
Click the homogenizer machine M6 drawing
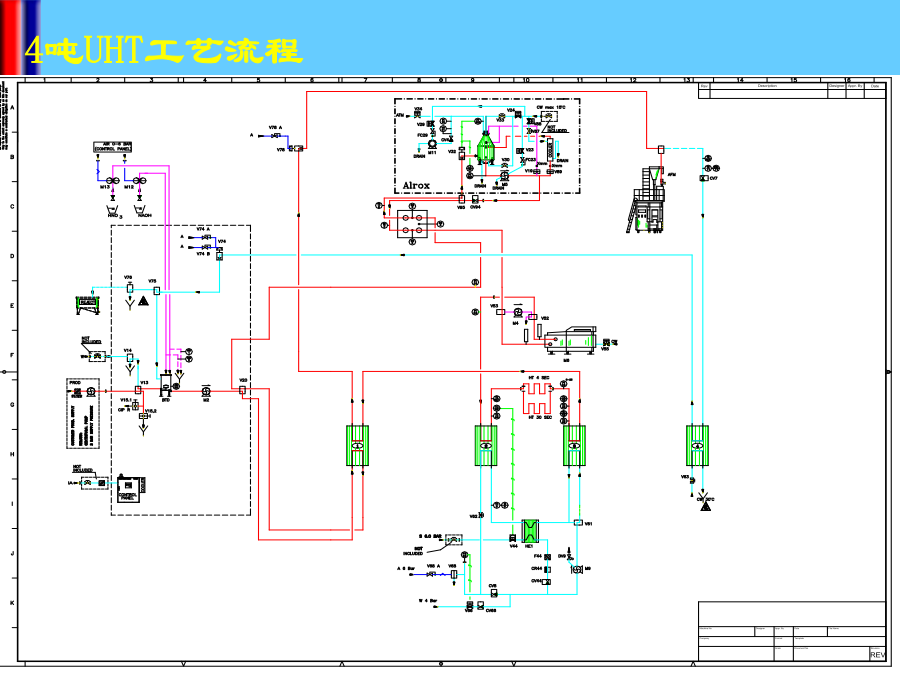click(x=571, y=340)
